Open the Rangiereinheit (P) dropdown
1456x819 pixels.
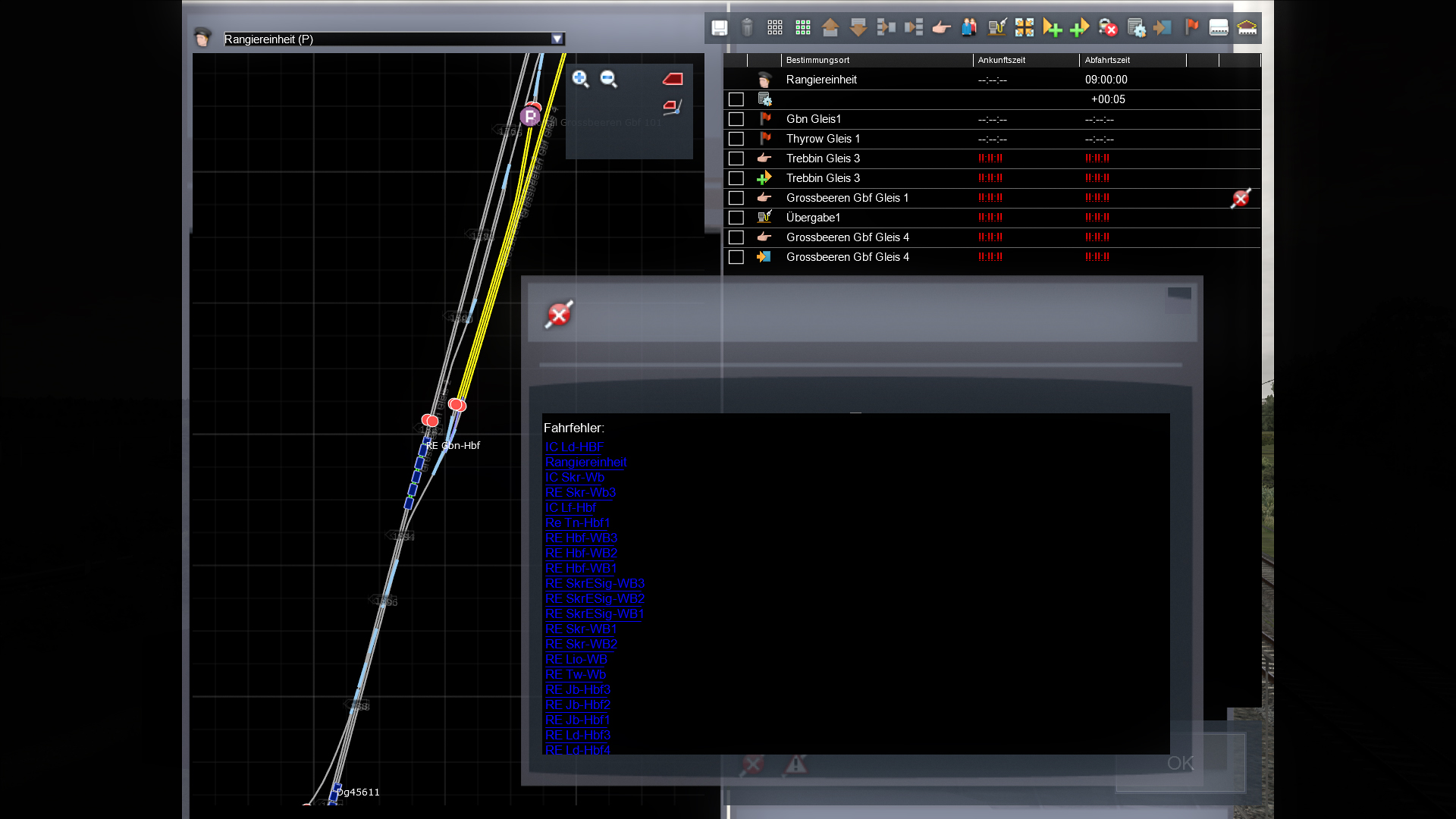click(557, 39)
